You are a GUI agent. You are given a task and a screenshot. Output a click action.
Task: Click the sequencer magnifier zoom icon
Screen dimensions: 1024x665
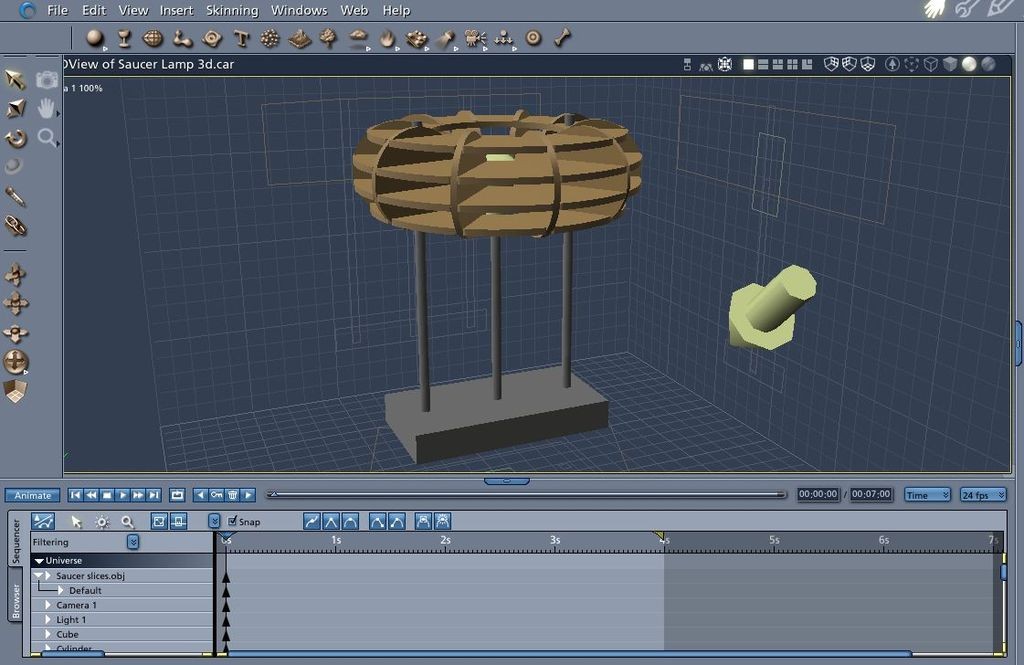click(128, 521)
